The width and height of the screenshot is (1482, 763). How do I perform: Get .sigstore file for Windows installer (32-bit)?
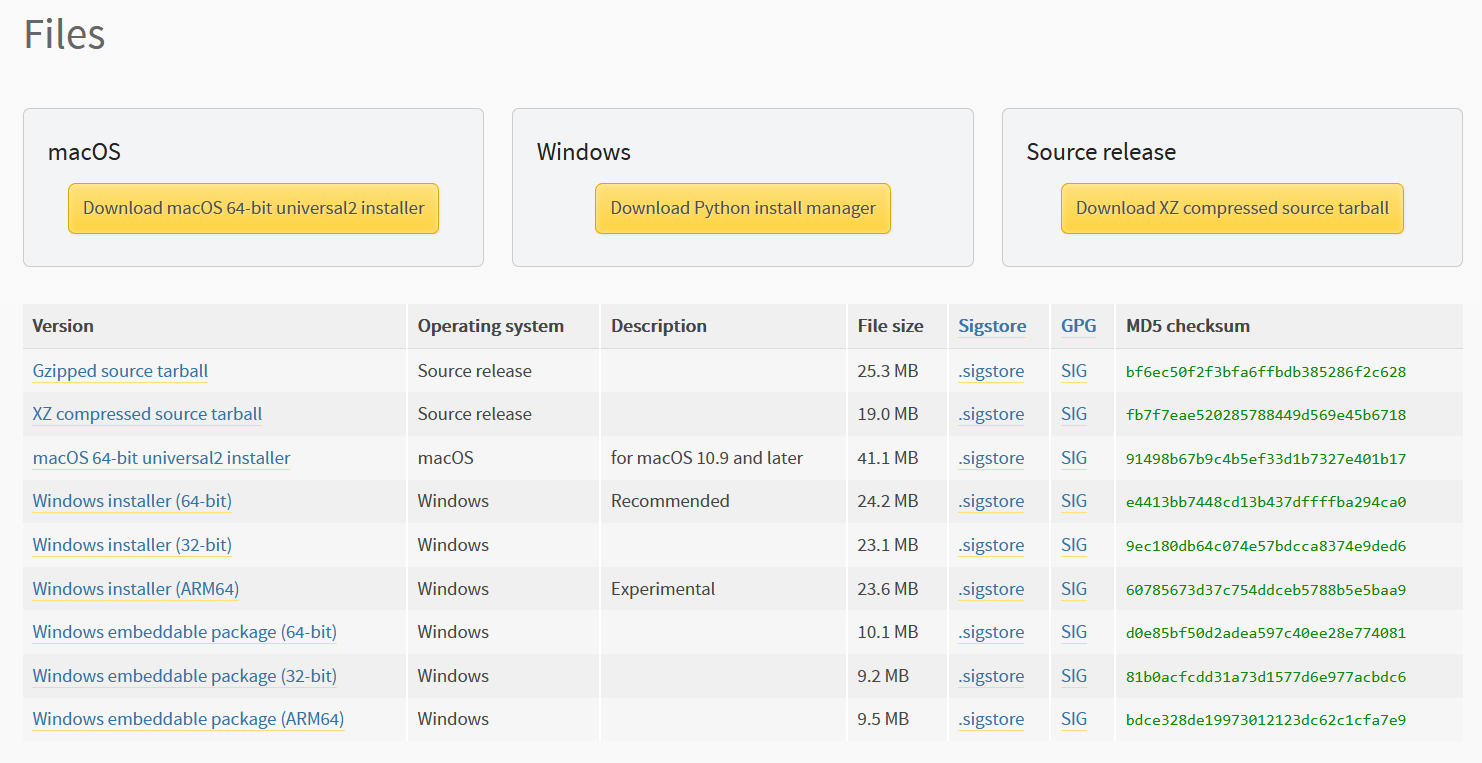[x=991, y=545]
